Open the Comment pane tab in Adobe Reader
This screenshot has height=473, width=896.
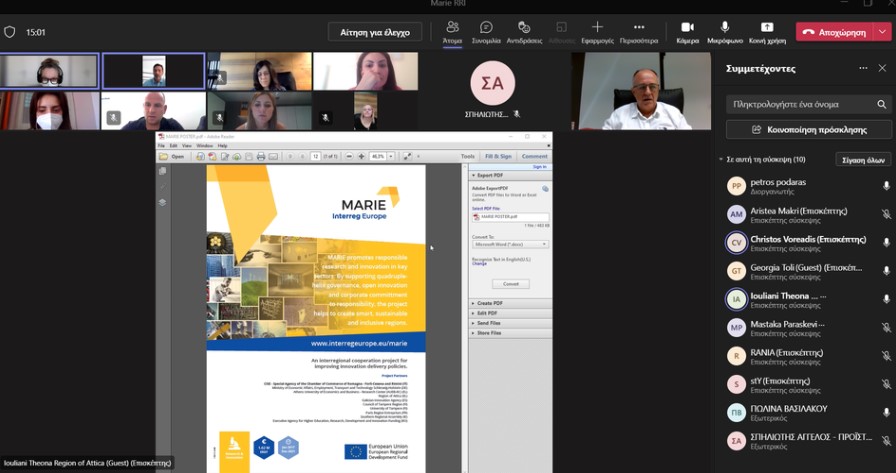pos(534,157)
